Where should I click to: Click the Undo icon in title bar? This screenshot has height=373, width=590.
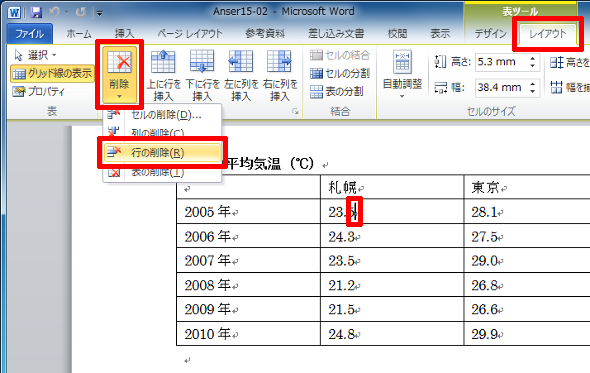pos(55,12)
